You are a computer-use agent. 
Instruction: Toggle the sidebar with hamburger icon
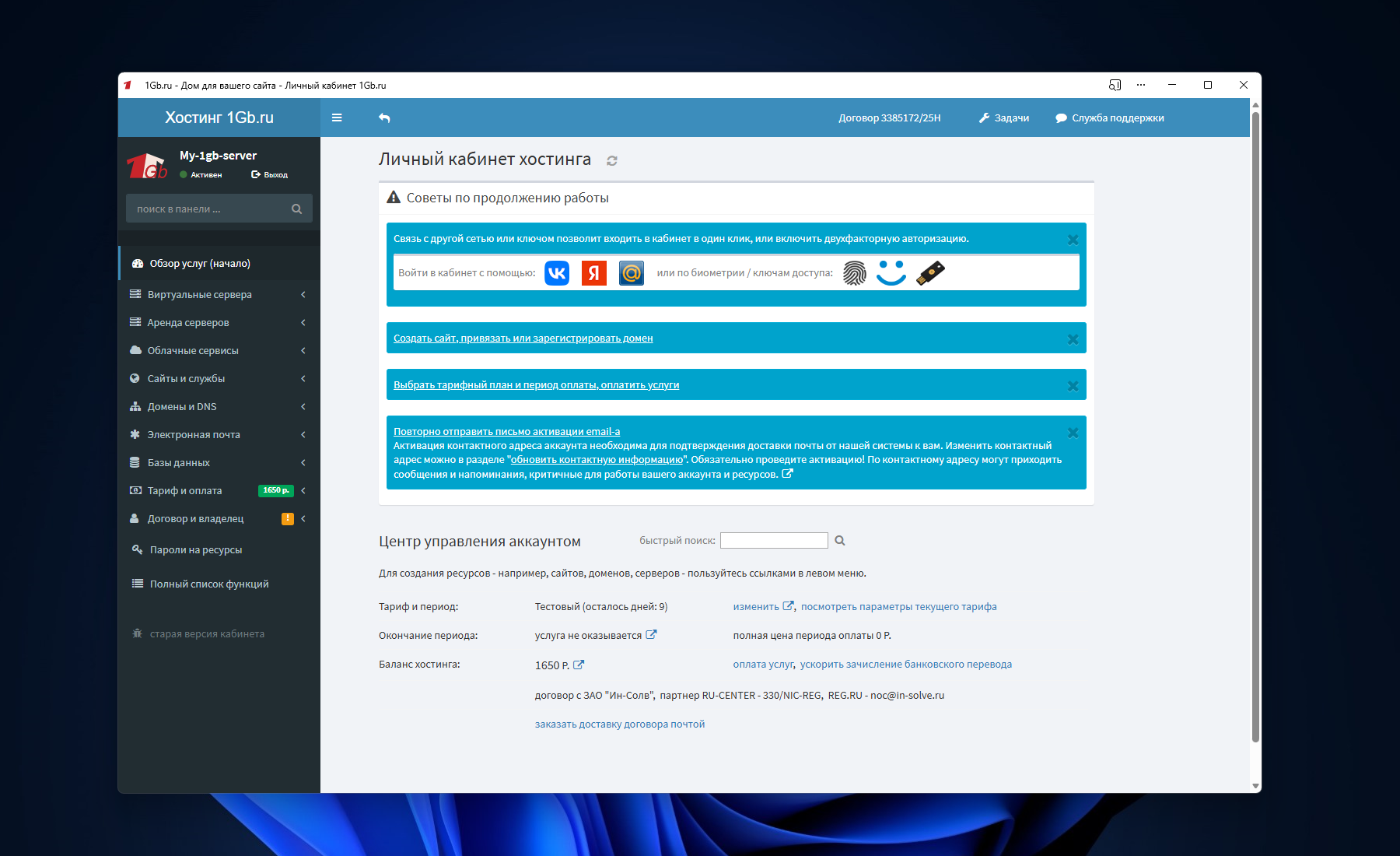point(337,118)
